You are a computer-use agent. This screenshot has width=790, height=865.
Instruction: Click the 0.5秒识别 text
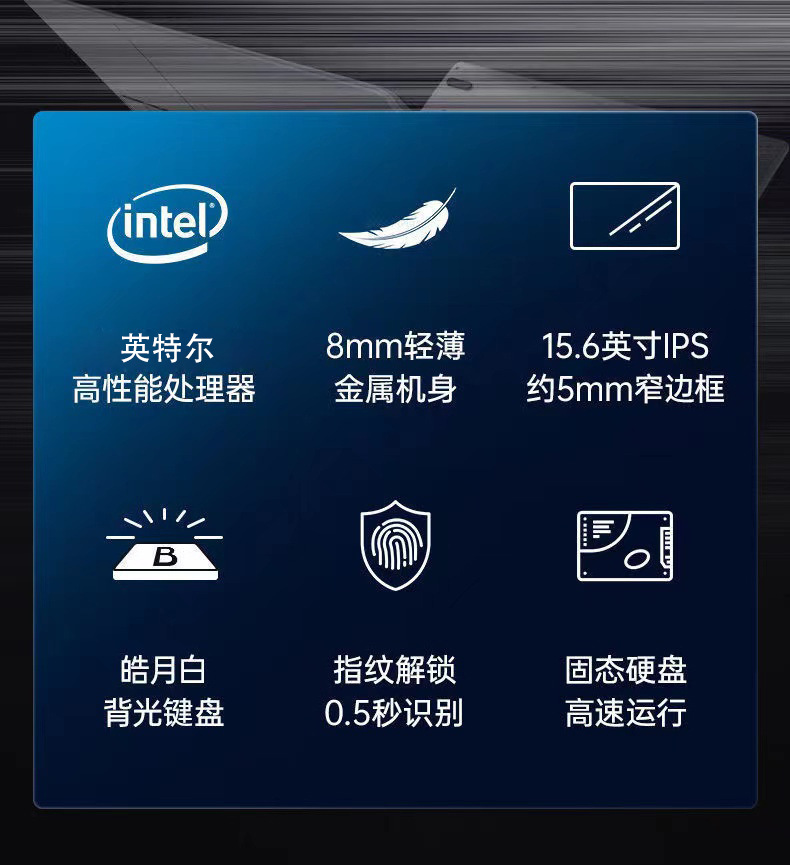pyautogui.click(x=393, y=713)
